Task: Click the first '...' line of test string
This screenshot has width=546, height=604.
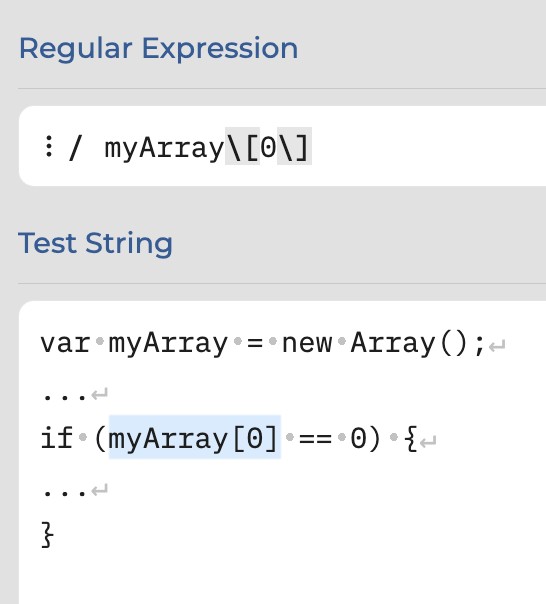Action: (65, 398)
